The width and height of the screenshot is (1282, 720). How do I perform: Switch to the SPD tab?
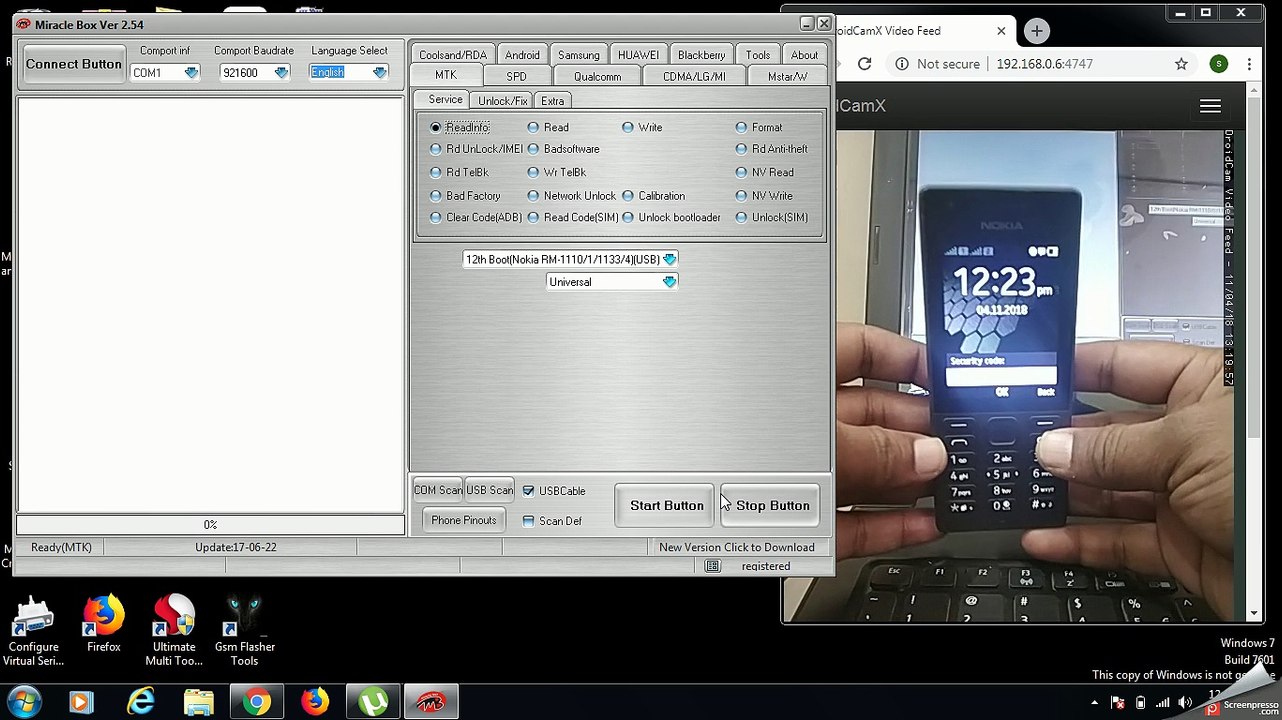point(516,77)
